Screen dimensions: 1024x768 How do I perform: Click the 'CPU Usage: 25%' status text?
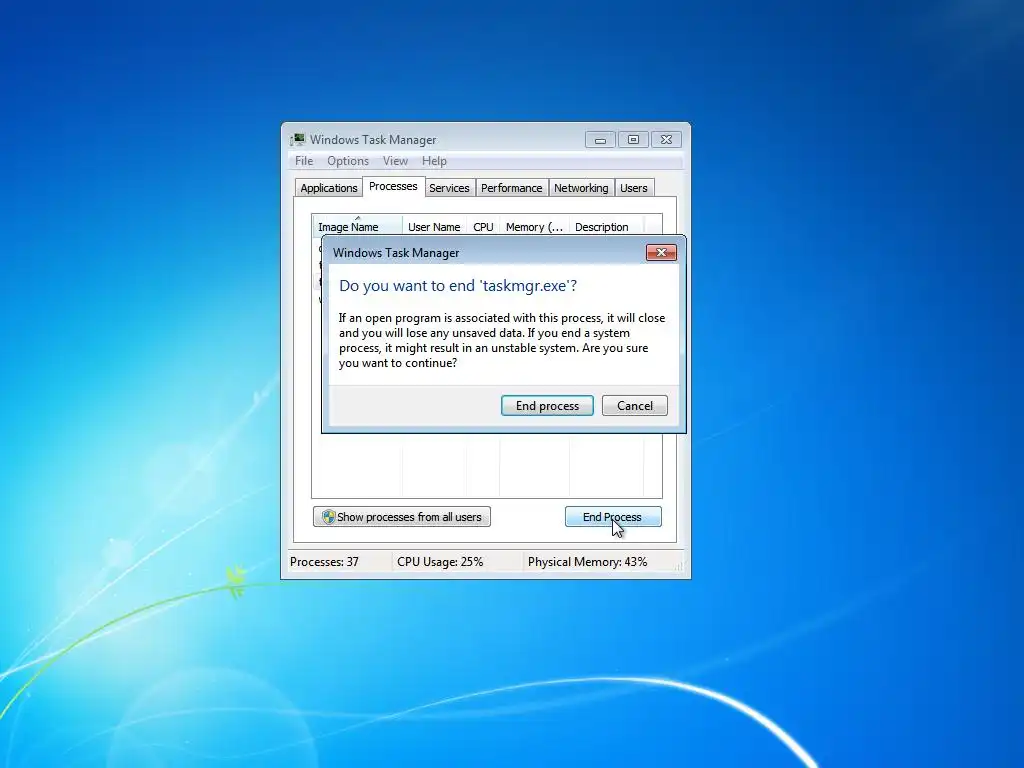click(x=440, y=562)
